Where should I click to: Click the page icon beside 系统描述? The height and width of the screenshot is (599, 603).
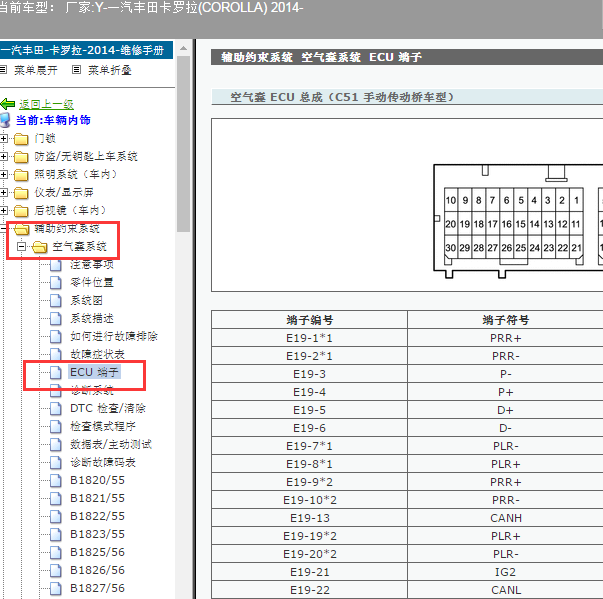click(56, 319)
